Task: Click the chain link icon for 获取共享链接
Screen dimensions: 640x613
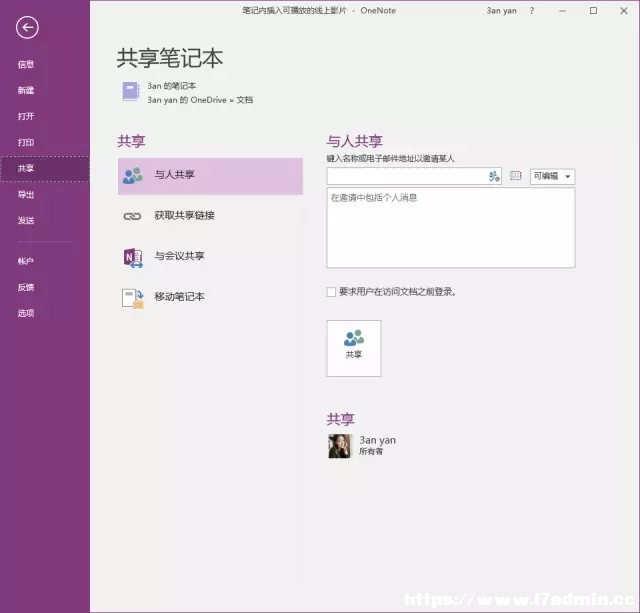Action: 132,216
